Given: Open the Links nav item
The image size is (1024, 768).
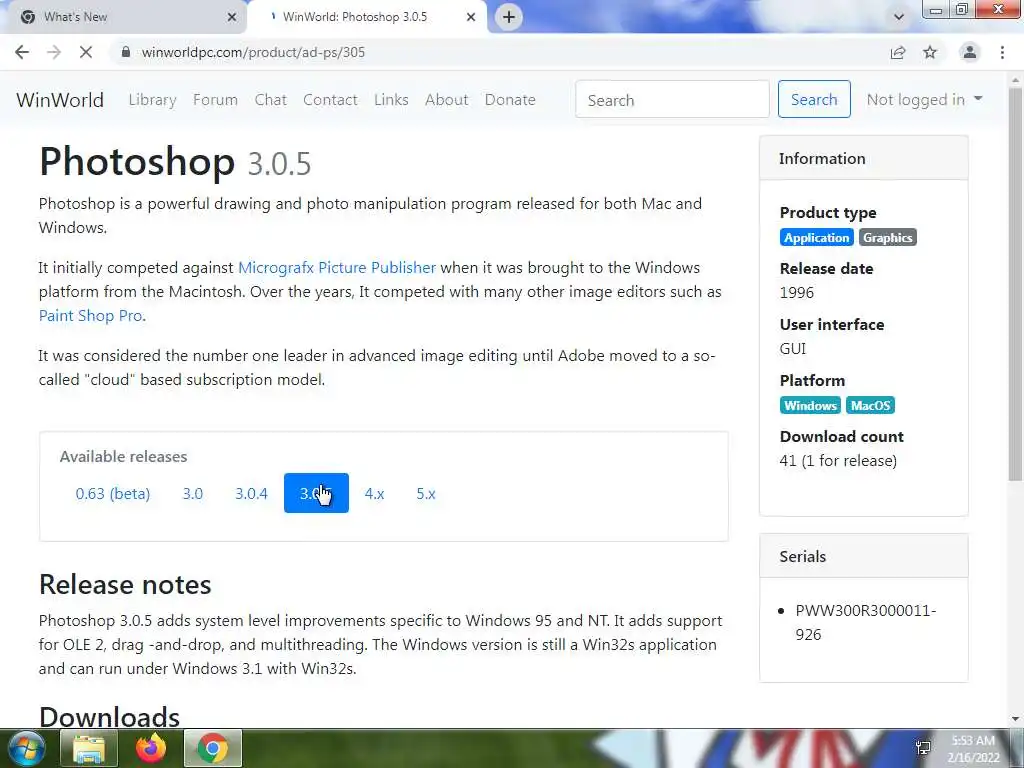Looking at the screenshot, I should click(x=391, y=100).
